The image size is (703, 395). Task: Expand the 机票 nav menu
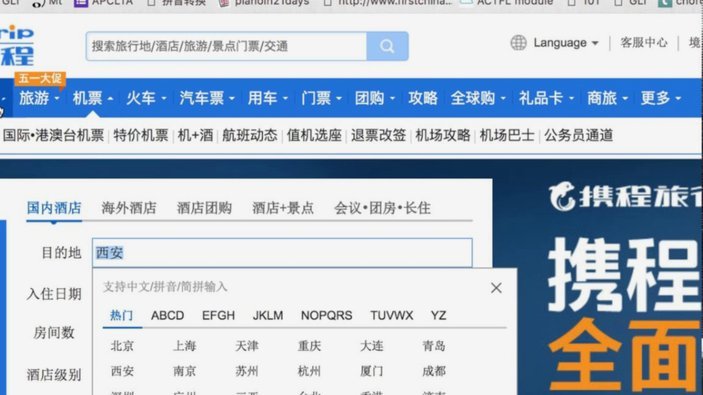[x=92, y=98]
